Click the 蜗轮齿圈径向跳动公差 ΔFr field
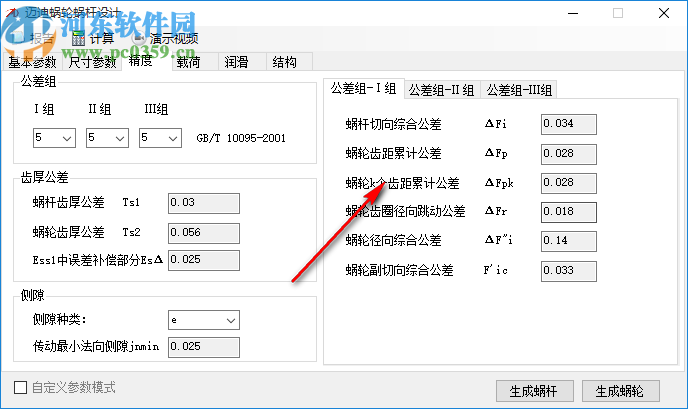The width and height of the screenshot is (688, 409). coord(569,212)
